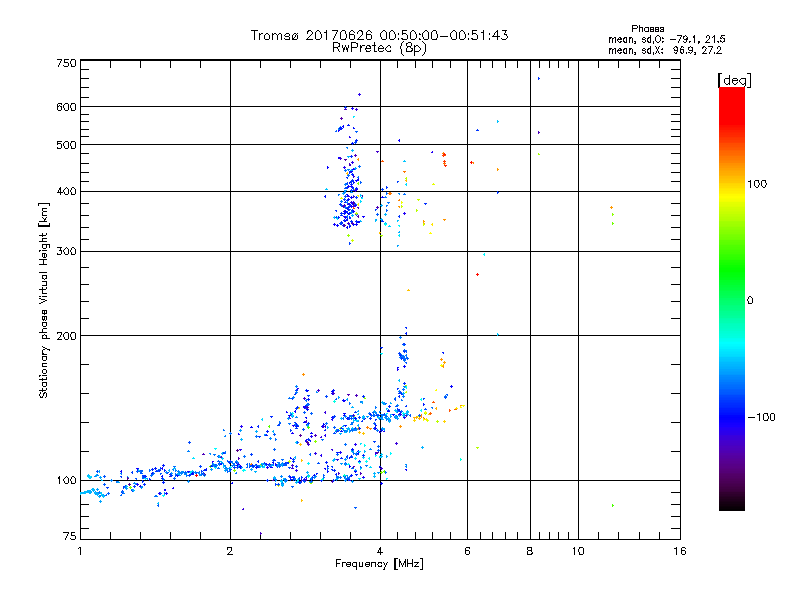Click the y-axis tick label '600'
Viewport: 800px width, 600px height.
click(x=67, y=107)
